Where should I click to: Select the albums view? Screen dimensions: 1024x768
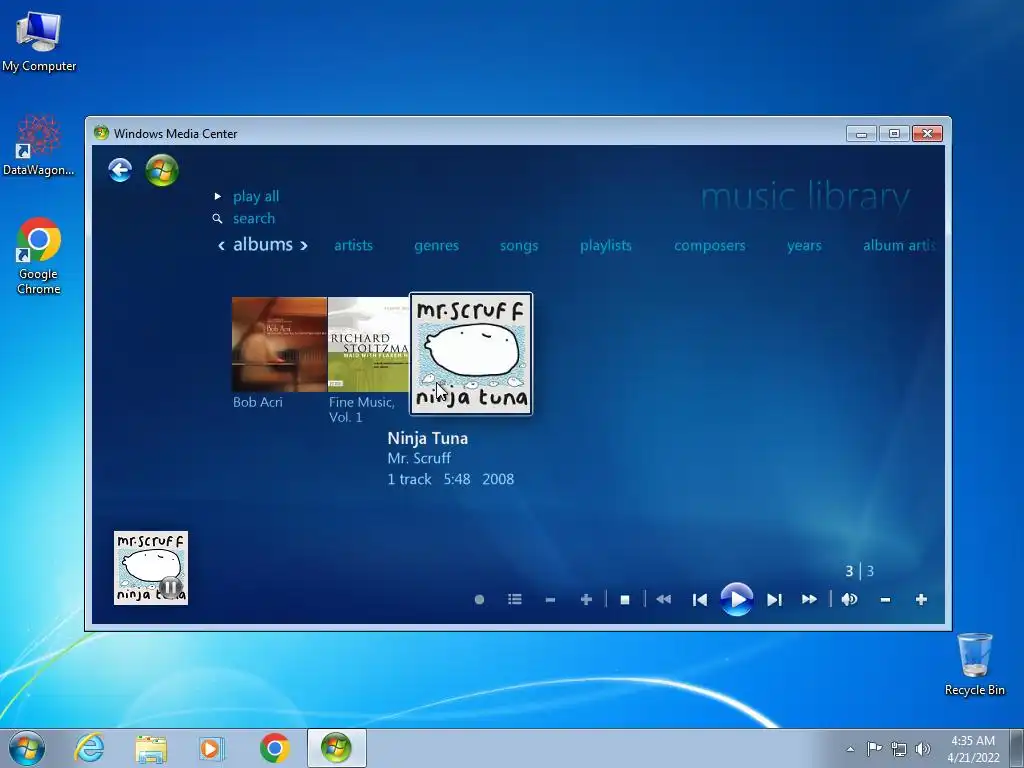tap(263, 244)
